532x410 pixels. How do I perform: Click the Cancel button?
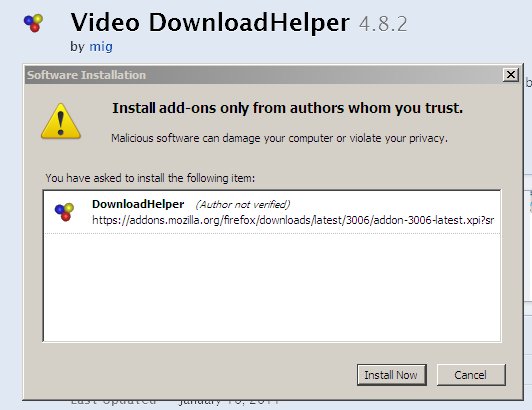(471, 375)
